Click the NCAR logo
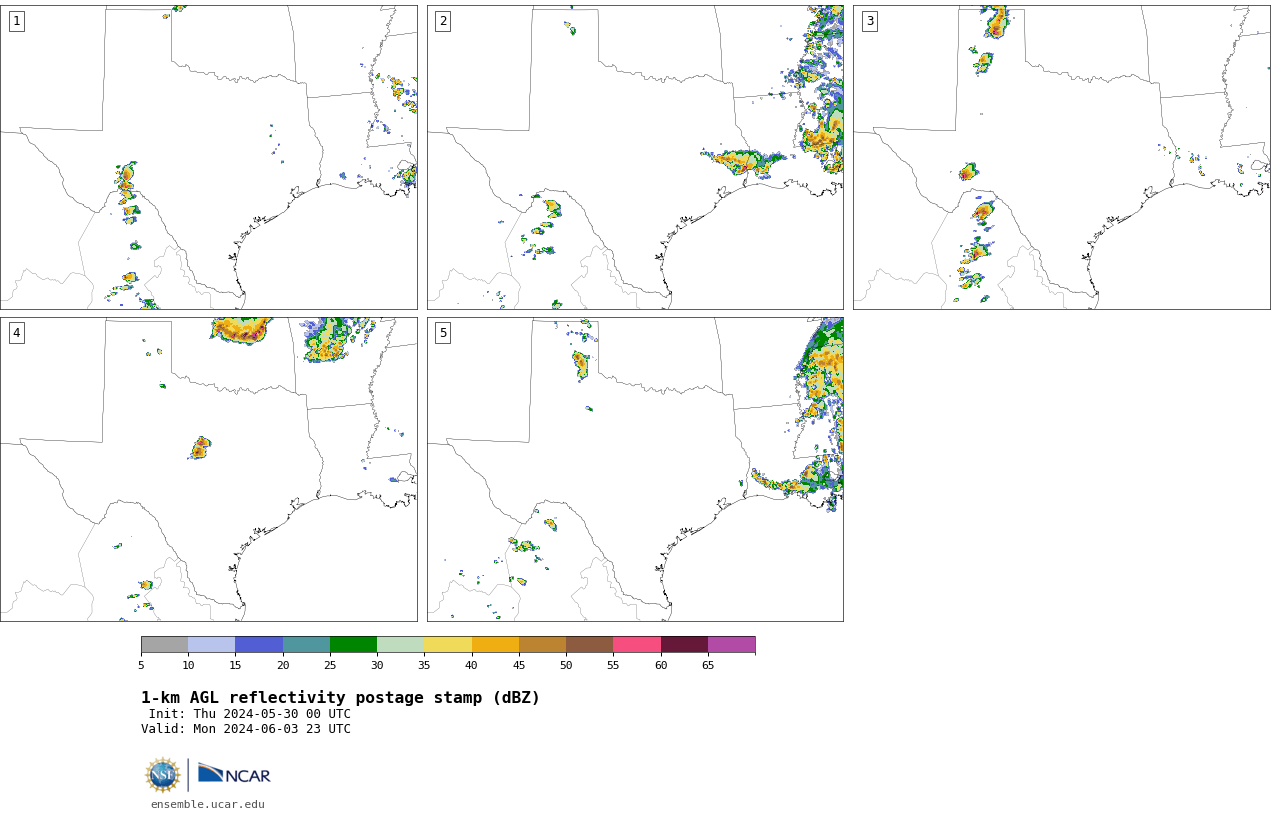The image size is (1280, 815). (234, 774)
